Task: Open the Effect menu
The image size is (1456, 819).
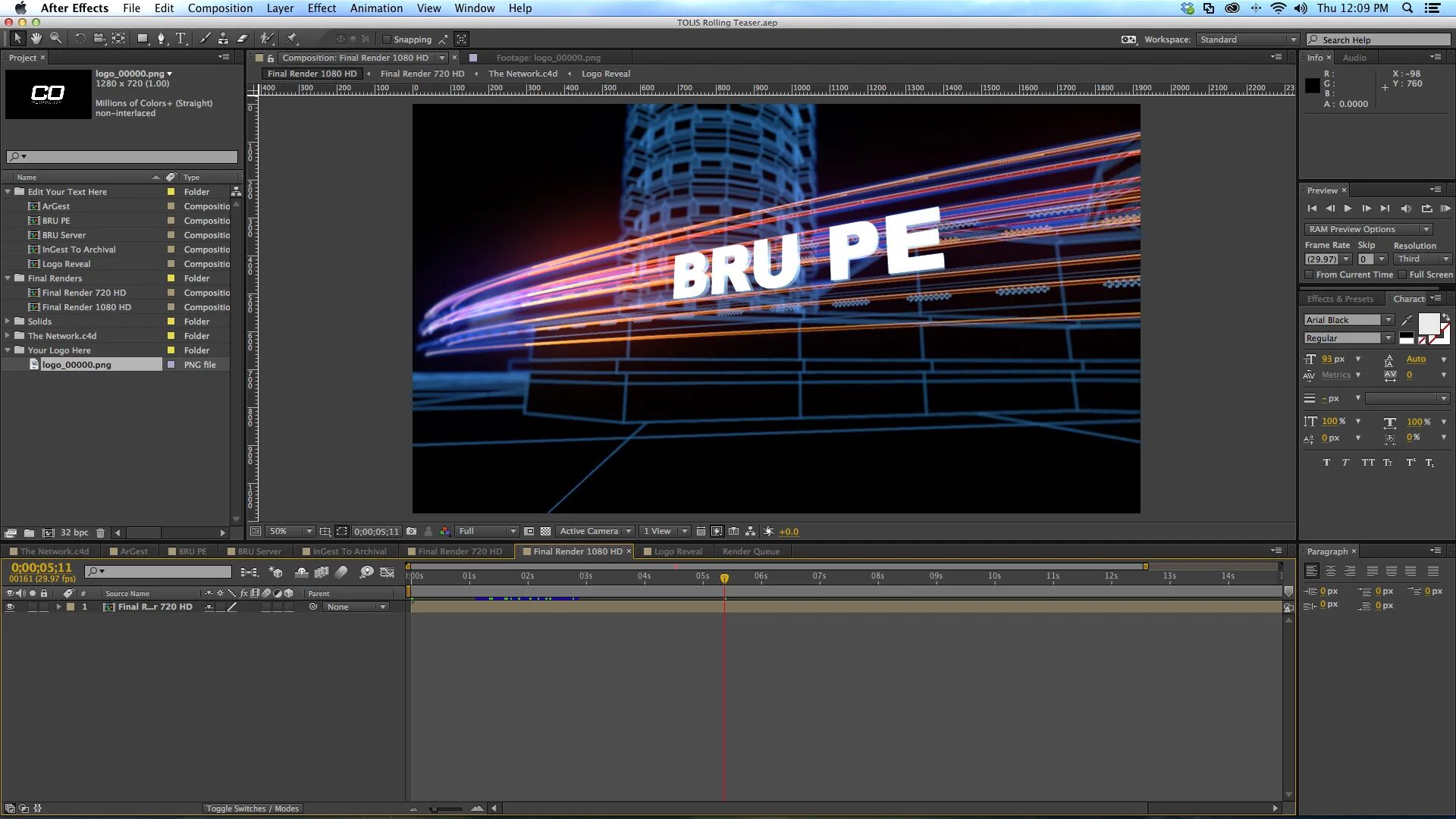Action: click(322, 8)
